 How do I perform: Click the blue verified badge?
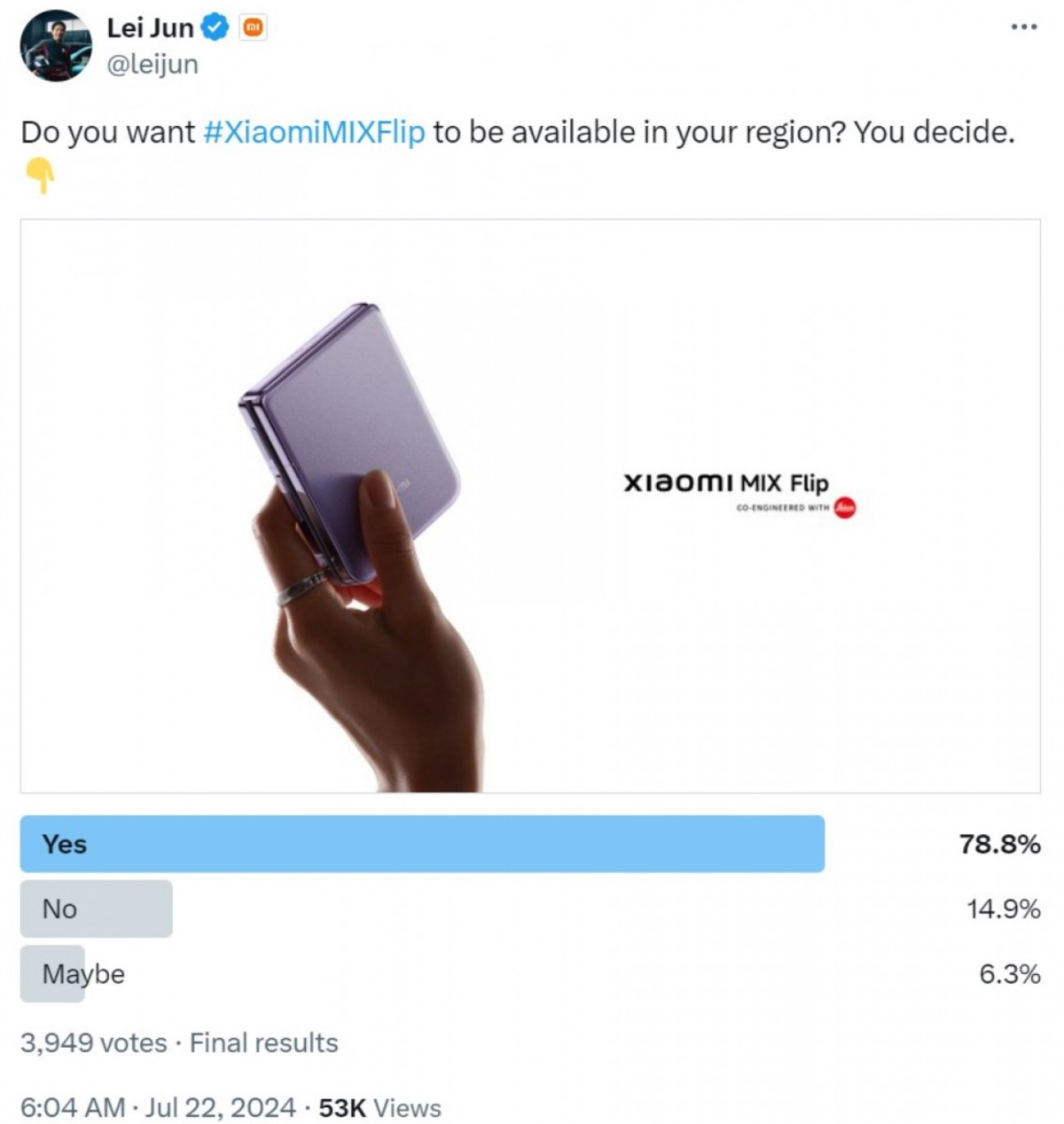pyautogui.click(x=215, y=28)
